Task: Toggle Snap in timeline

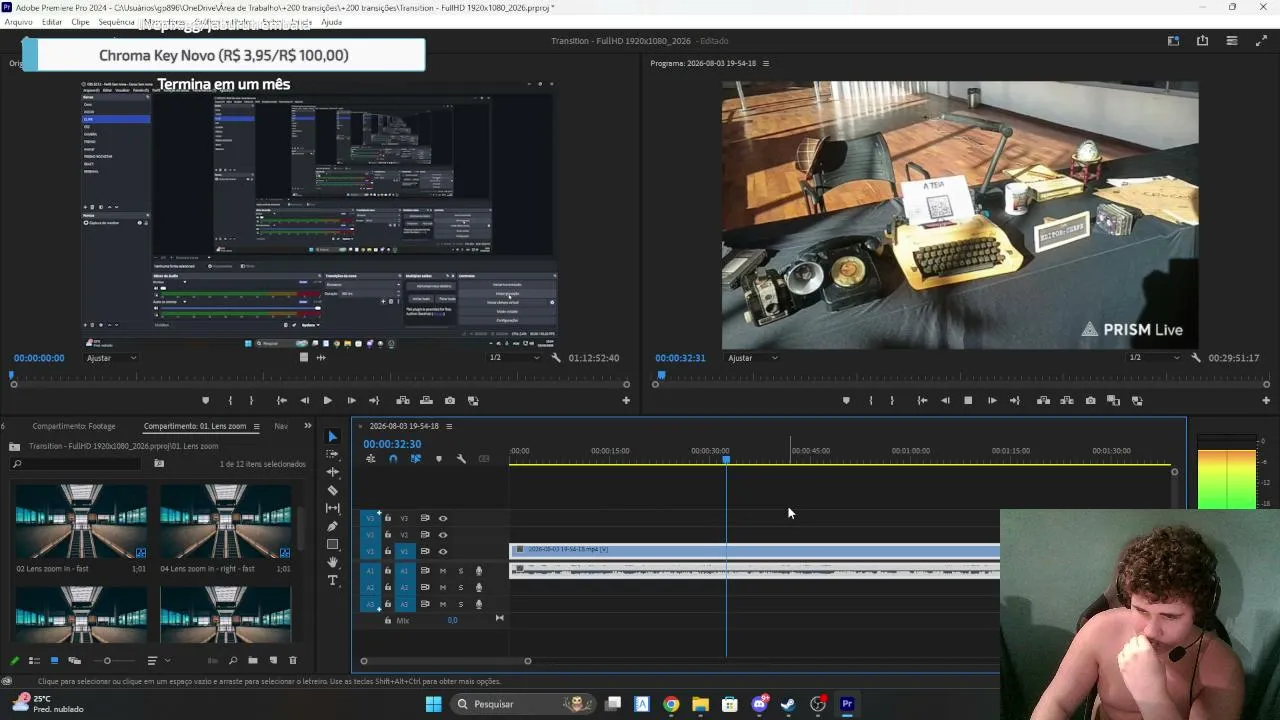Action: point(393,459)
